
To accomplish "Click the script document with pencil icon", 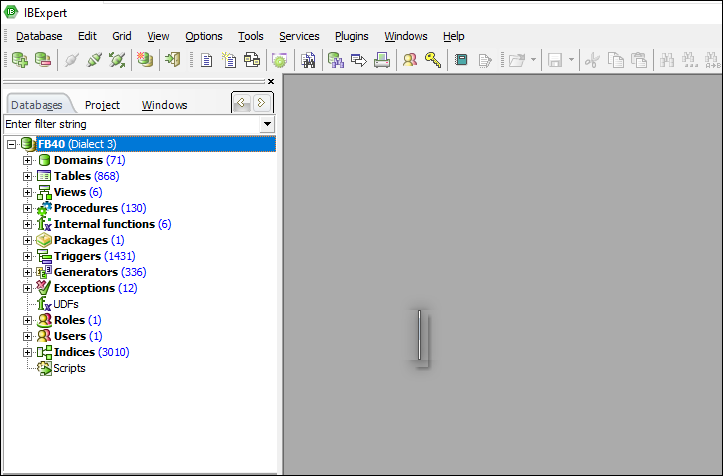I will click(x=484, y=60).
